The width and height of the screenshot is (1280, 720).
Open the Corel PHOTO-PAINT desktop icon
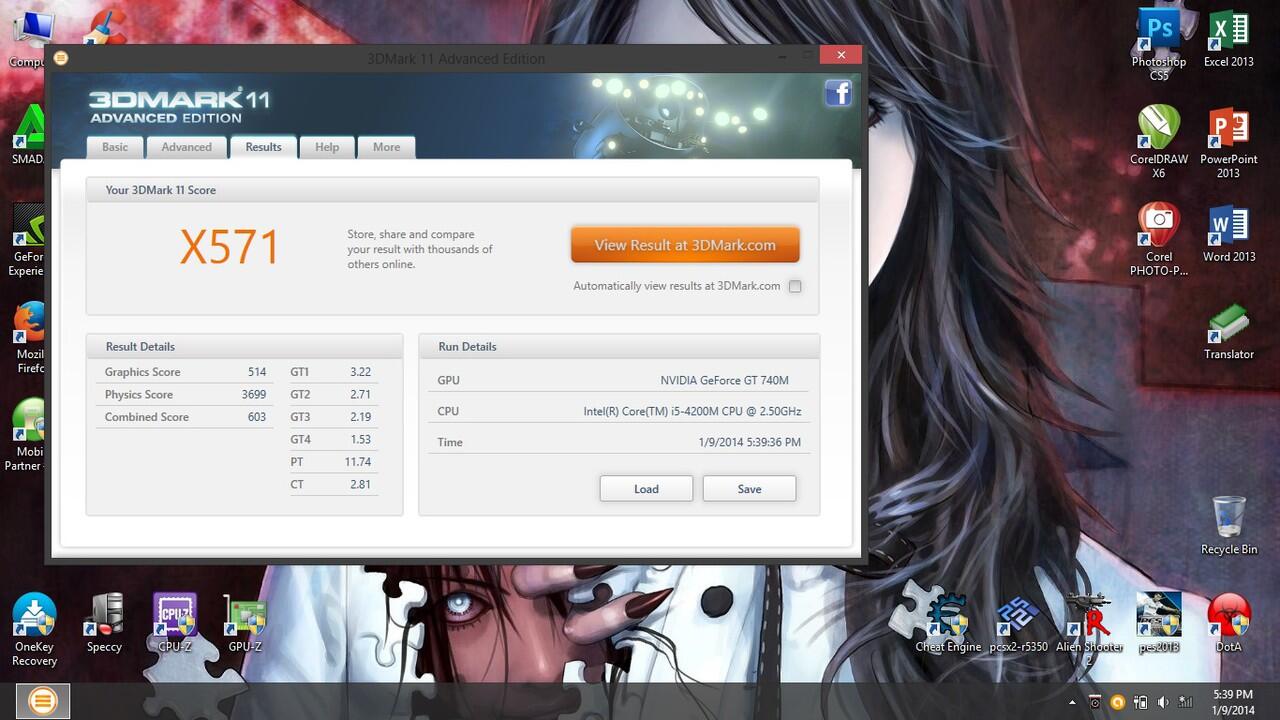click(1159, 240)
